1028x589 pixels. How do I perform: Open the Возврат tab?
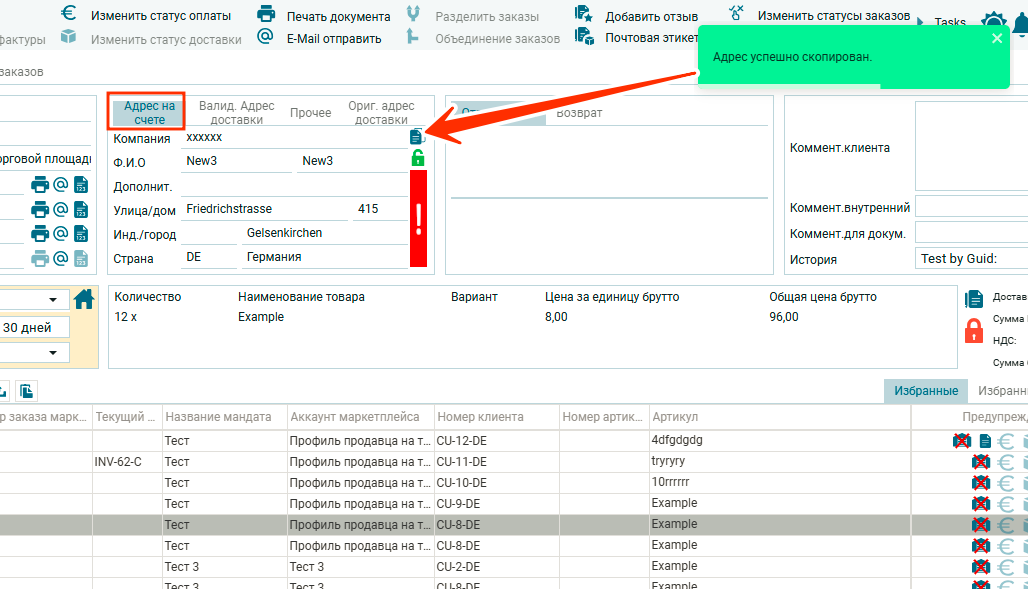point(579,113)
